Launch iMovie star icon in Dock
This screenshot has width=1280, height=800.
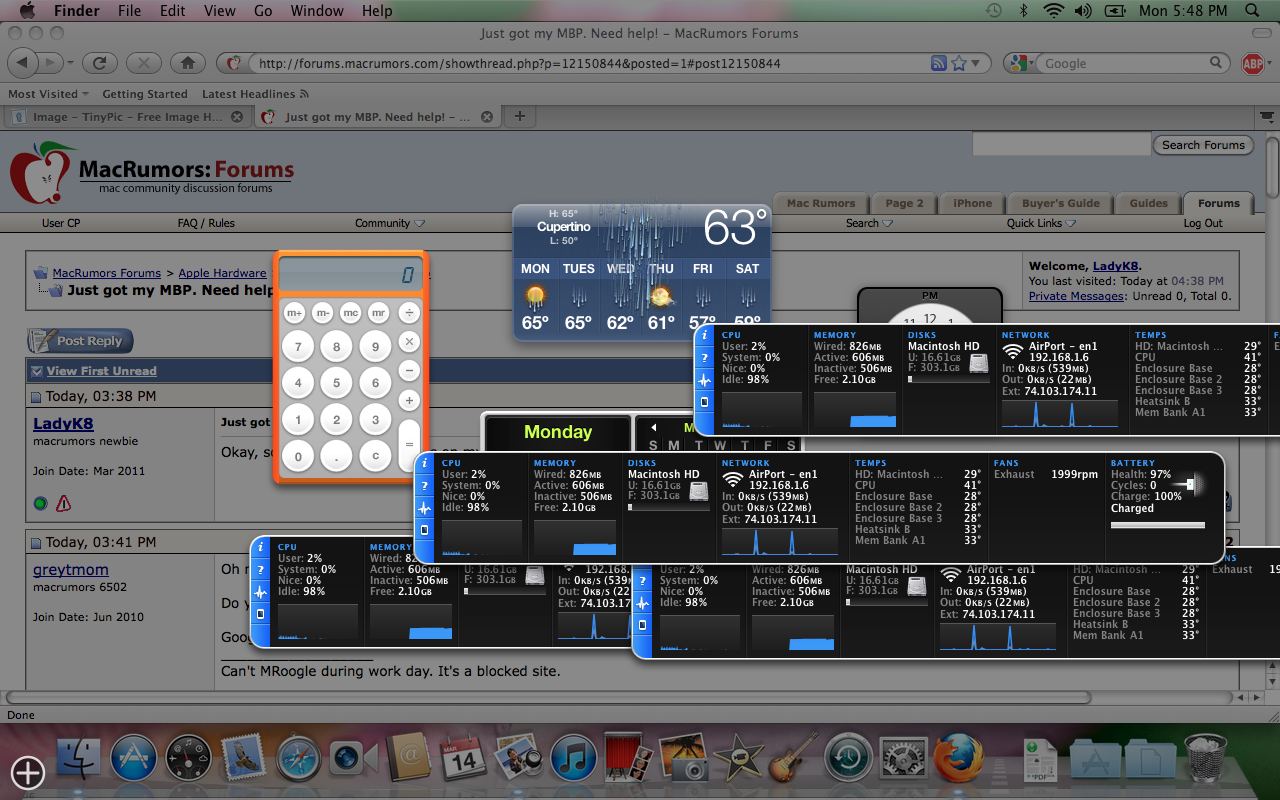coord(738,759)
